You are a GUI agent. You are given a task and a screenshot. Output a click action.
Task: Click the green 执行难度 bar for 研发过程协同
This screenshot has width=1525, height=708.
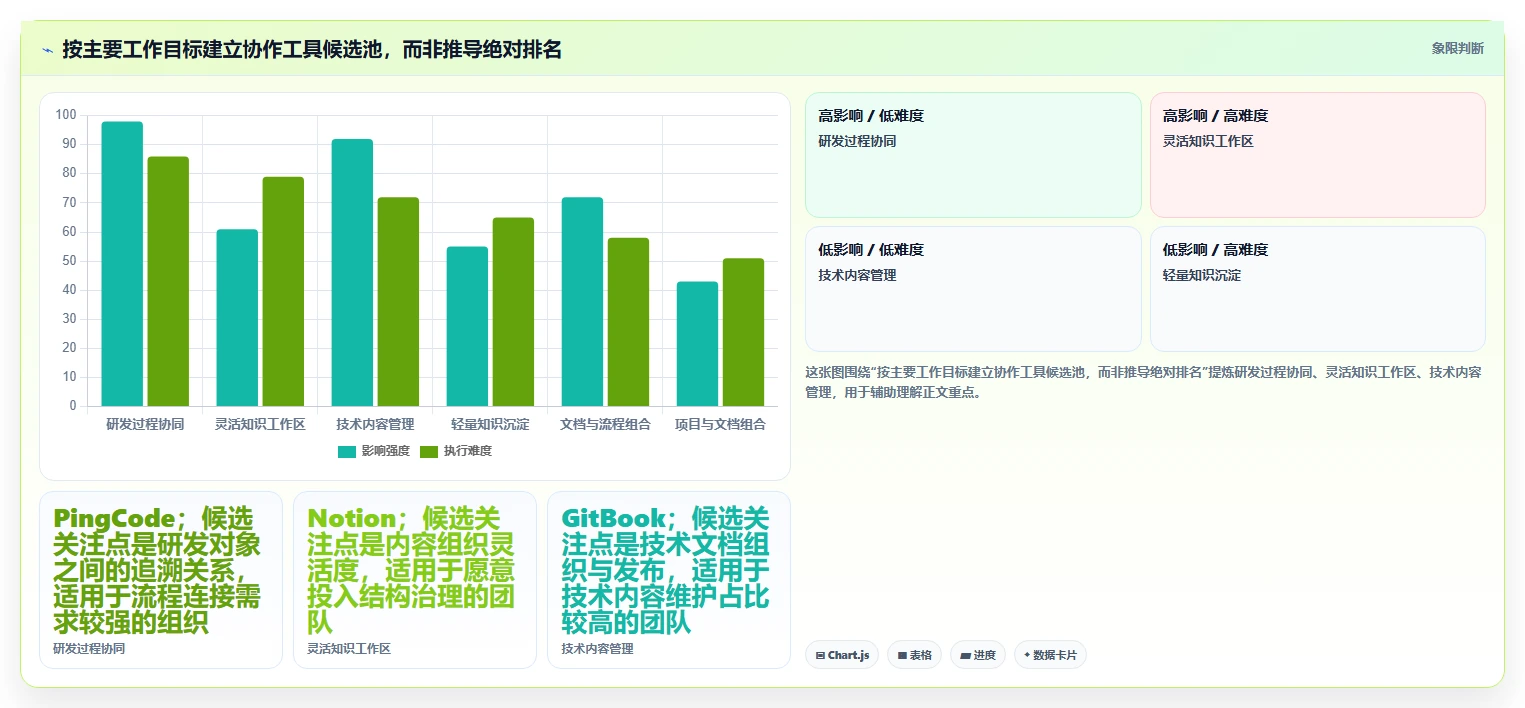tap(168, 281)
